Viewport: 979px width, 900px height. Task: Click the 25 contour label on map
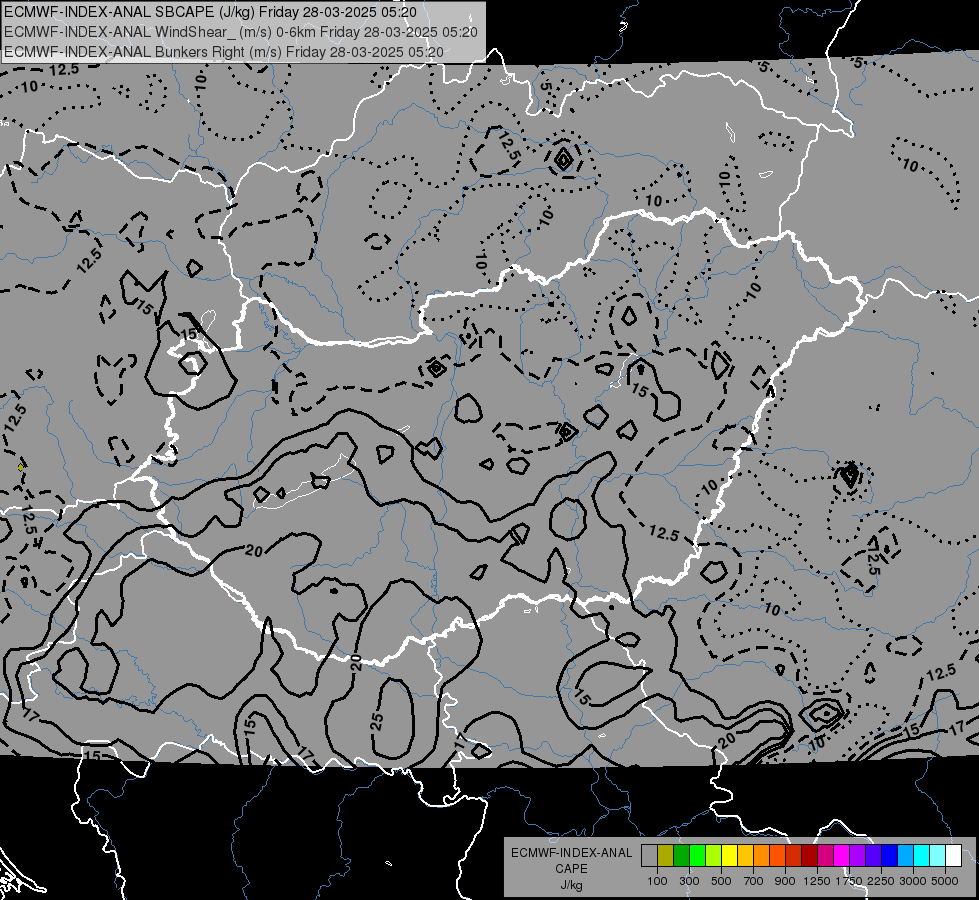pos(376,721)
